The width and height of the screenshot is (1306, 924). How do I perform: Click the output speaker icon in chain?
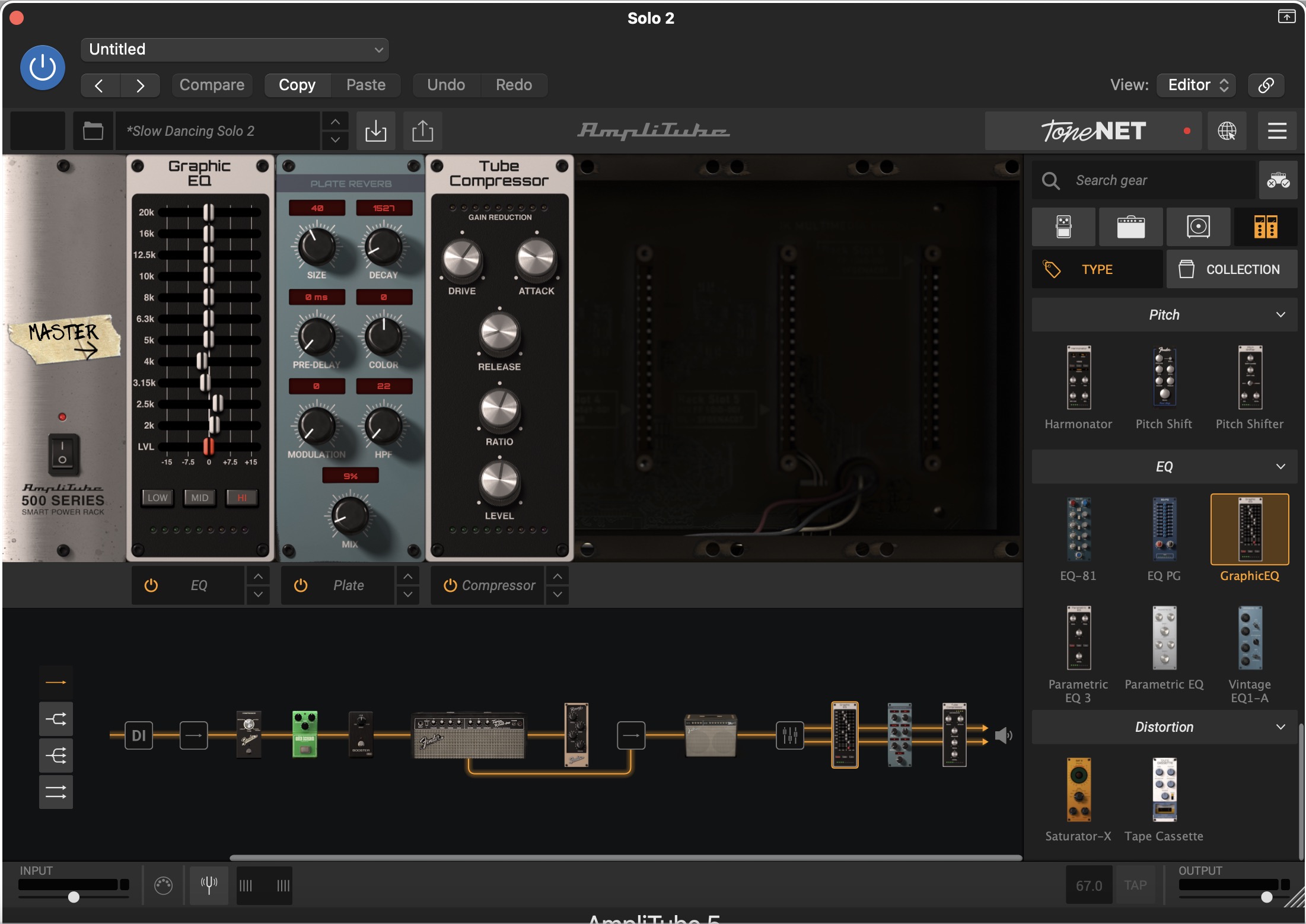[x=1004, y=735]
